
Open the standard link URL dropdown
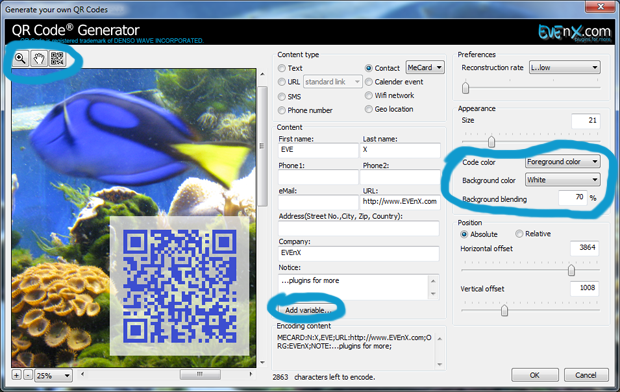(333, 82)
